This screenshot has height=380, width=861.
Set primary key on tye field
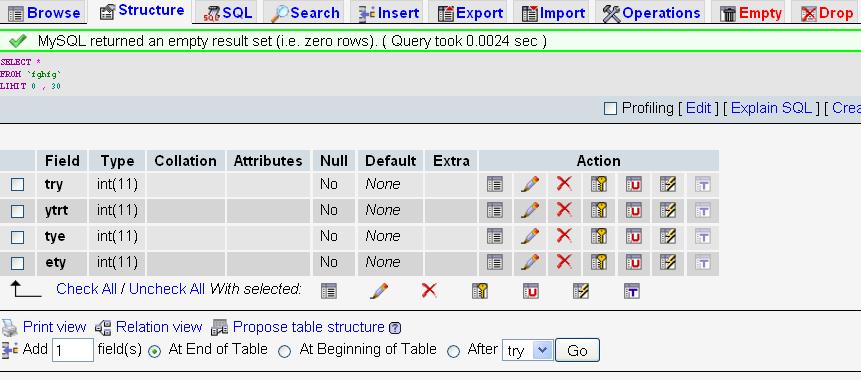tap(599, 236)
